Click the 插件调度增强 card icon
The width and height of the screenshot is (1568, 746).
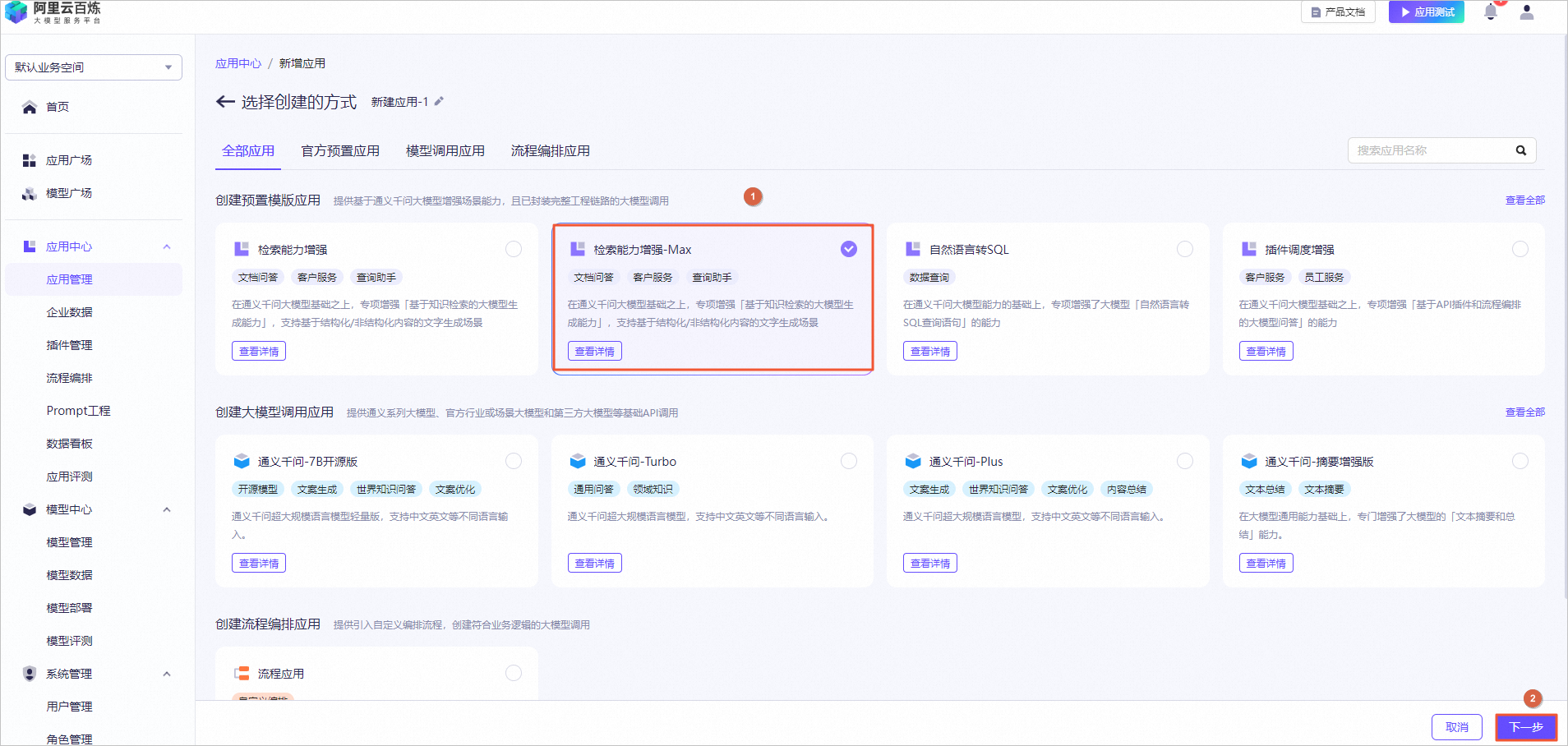[1249, 249]
